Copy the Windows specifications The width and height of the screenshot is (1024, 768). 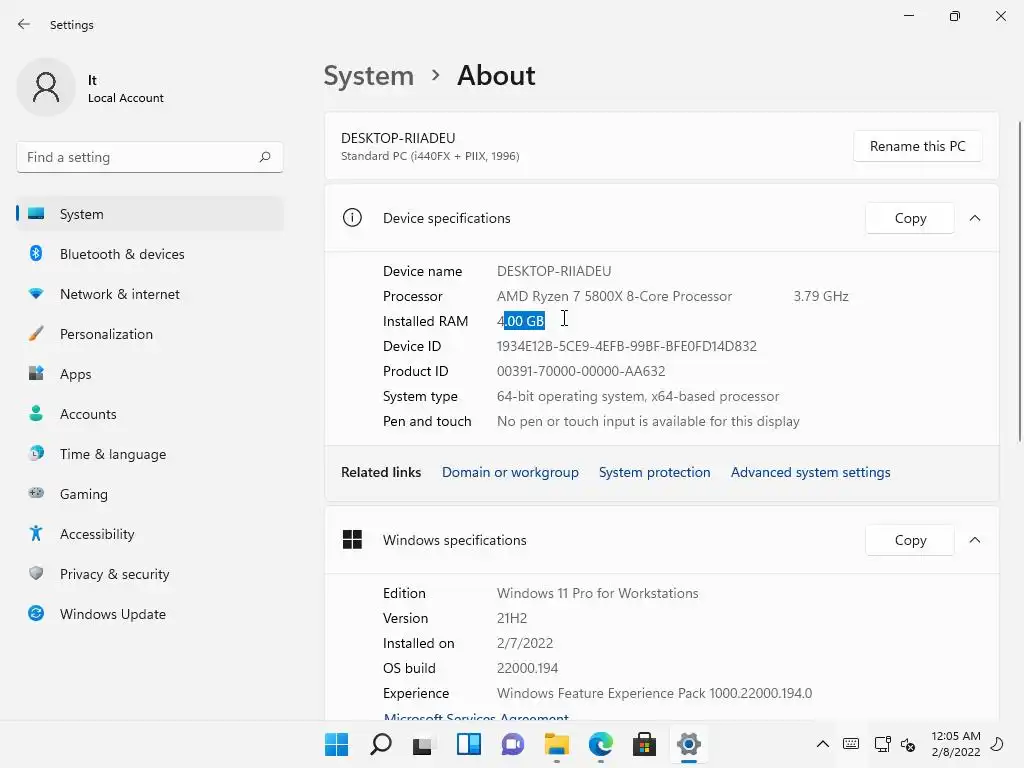coord(910,540)
